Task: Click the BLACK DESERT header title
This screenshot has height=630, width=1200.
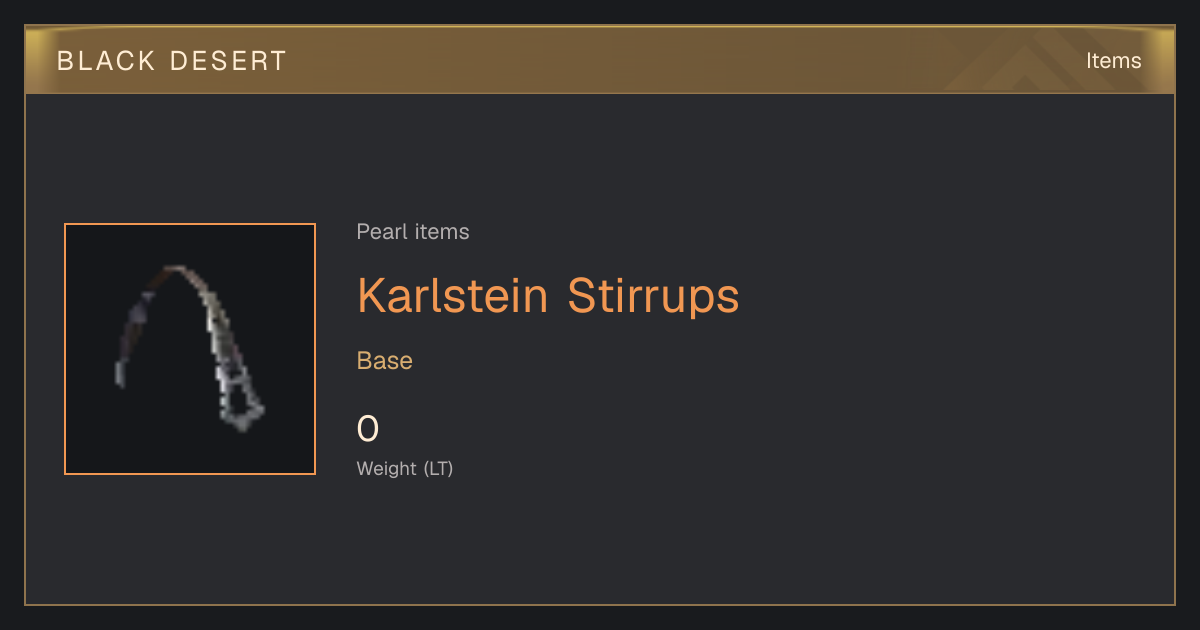Action: [x=172, y=61]
